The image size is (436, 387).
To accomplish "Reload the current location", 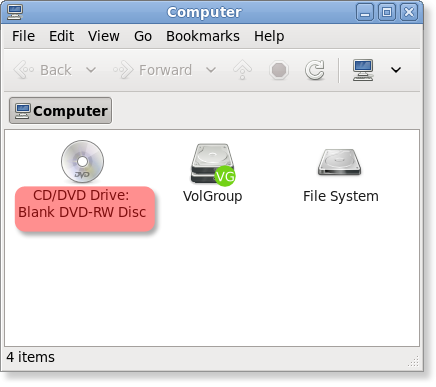I will pyautogui.click(x=315, y=70).
